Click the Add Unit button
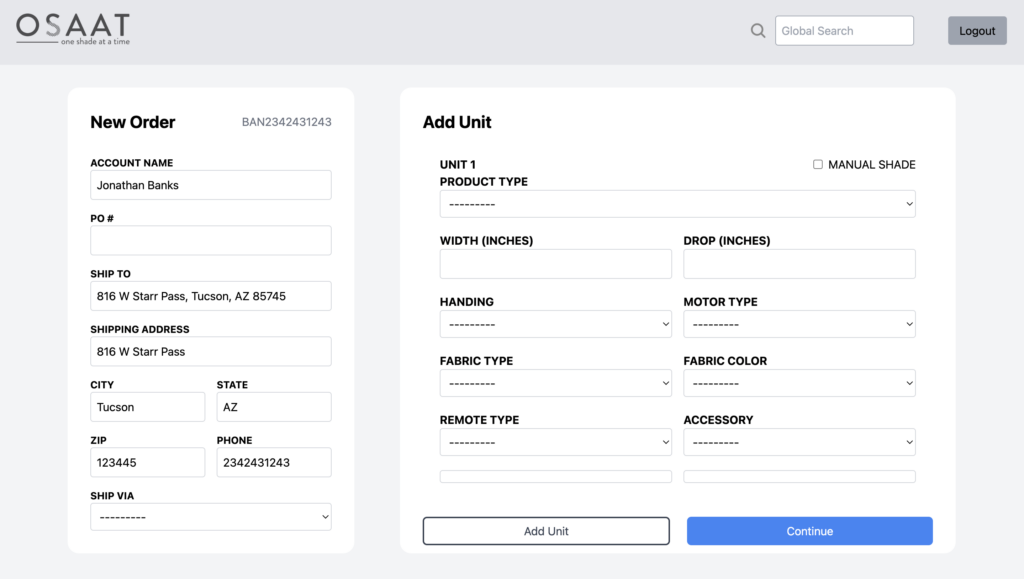This screenshot has height=579, width=1024. (546, 531)
